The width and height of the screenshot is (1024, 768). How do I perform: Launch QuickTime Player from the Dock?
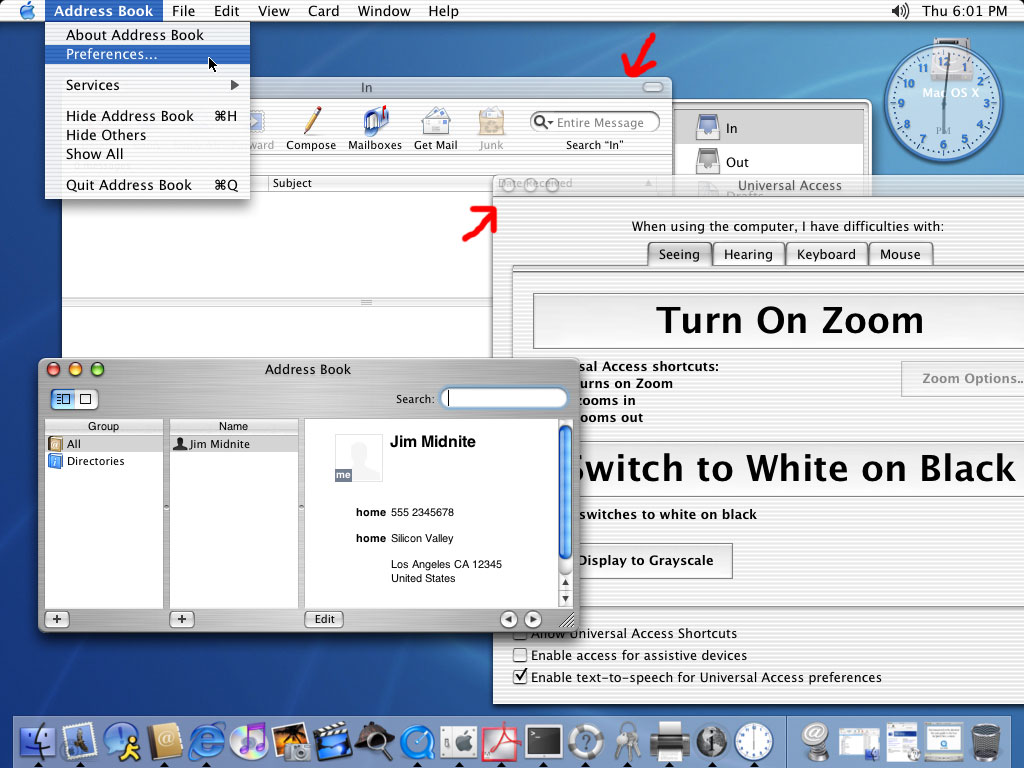point(417,742)
